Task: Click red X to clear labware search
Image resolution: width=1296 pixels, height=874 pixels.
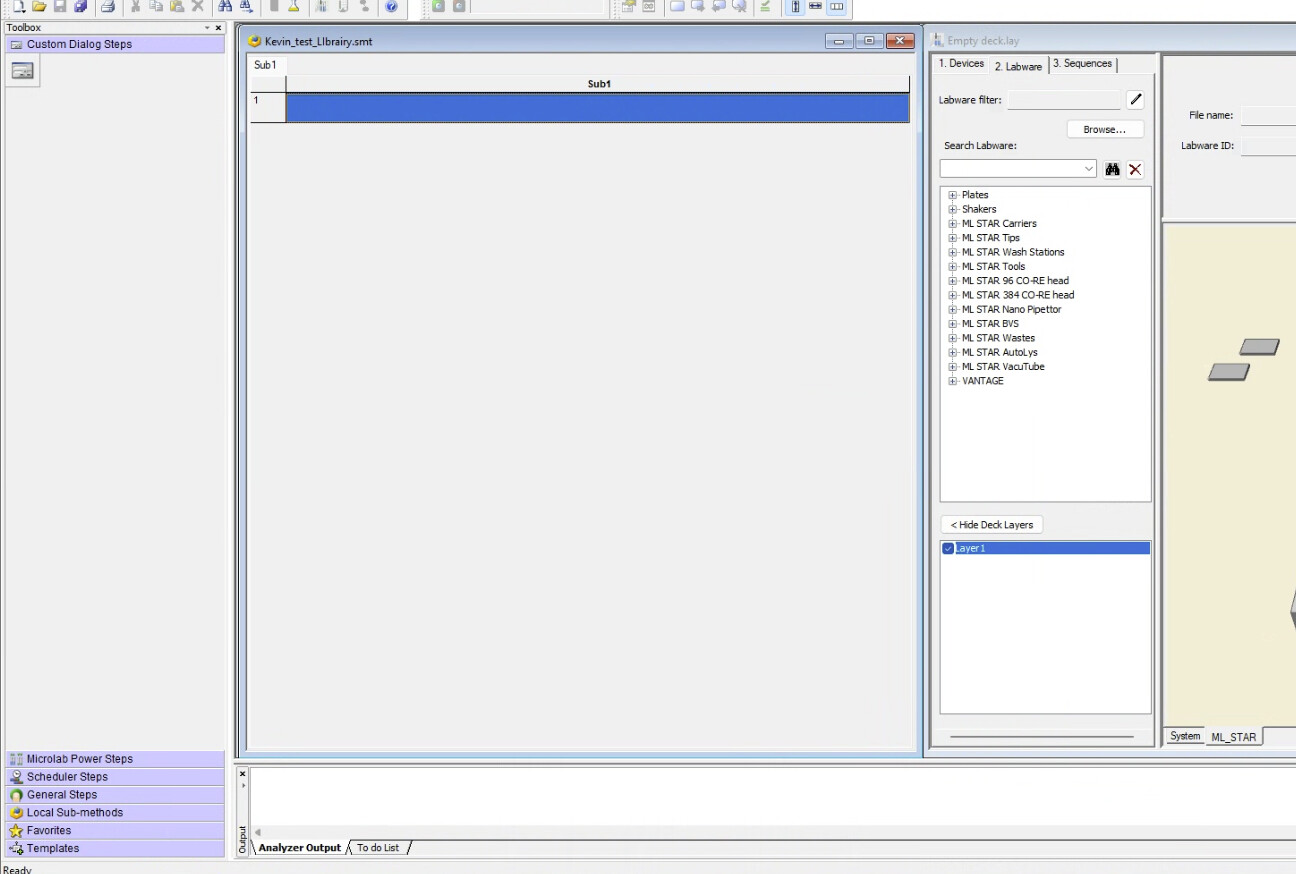Action: pyautogui.click(x=1135, y=169)
